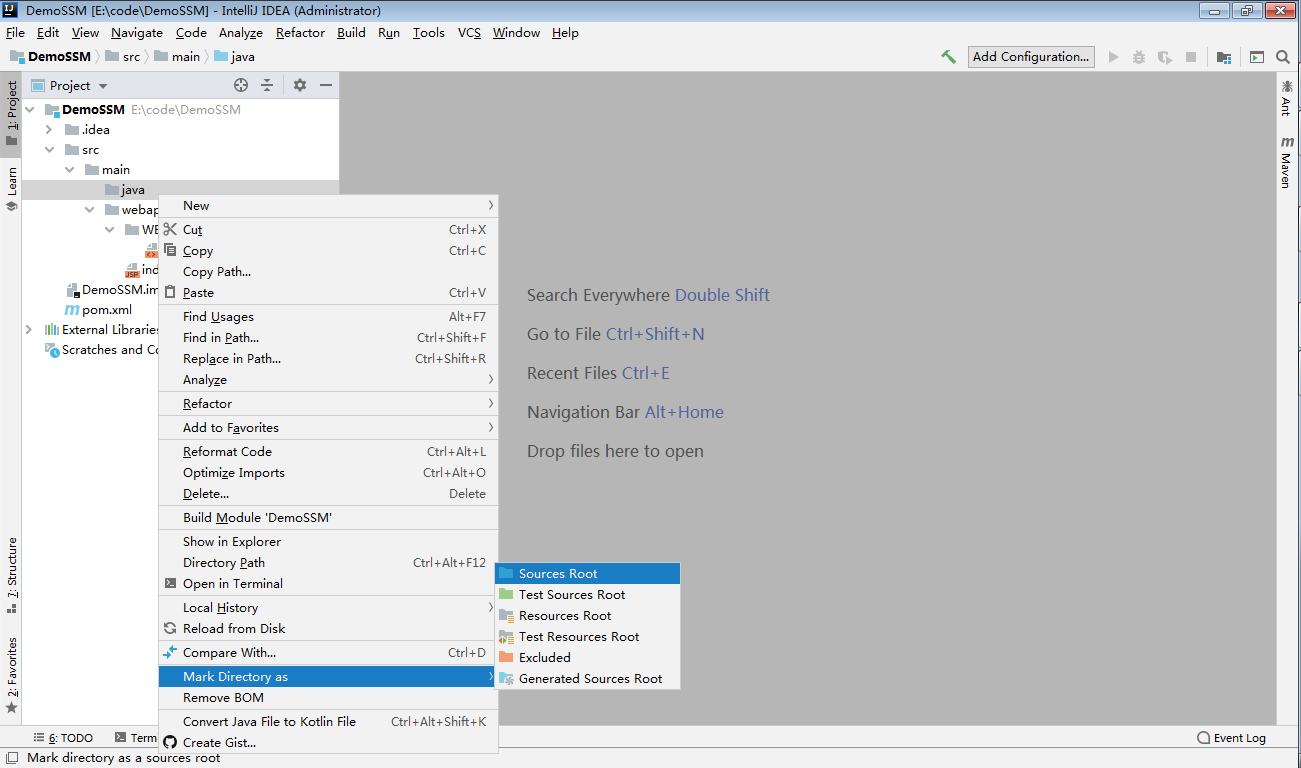Open the Tools menu
Image resolution: width=1301 pixels, height=768 pixels.
point(428,33)
